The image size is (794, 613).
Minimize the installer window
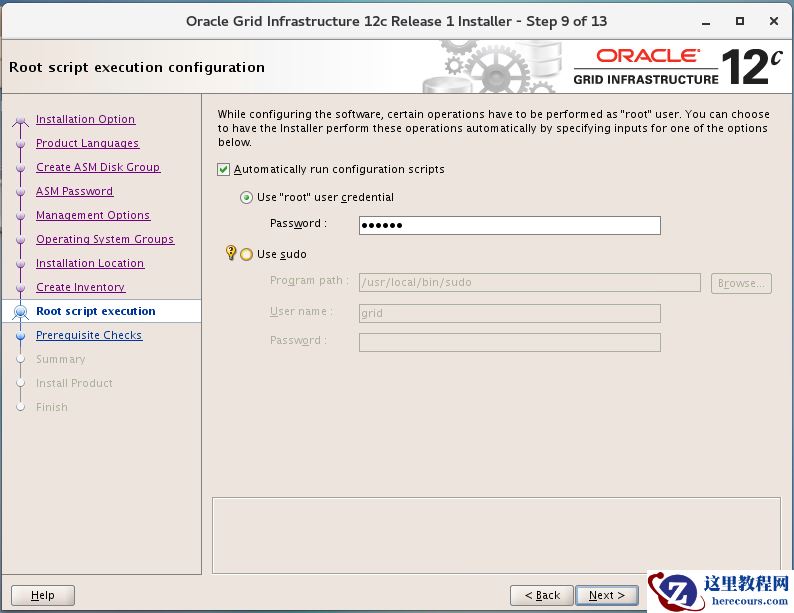706,21
